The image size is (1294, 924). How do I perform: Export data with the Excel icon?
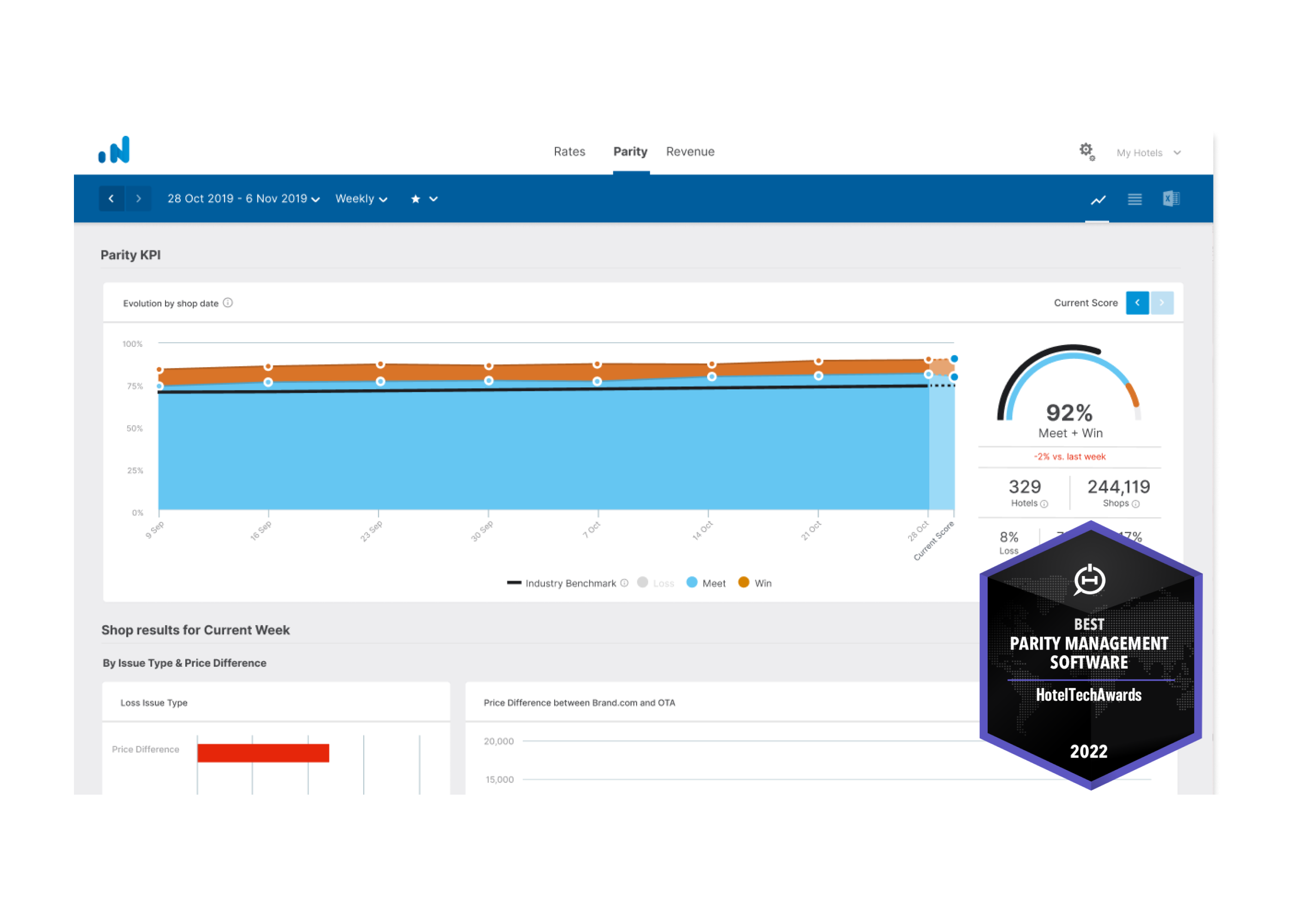(x=1171, y=199)
